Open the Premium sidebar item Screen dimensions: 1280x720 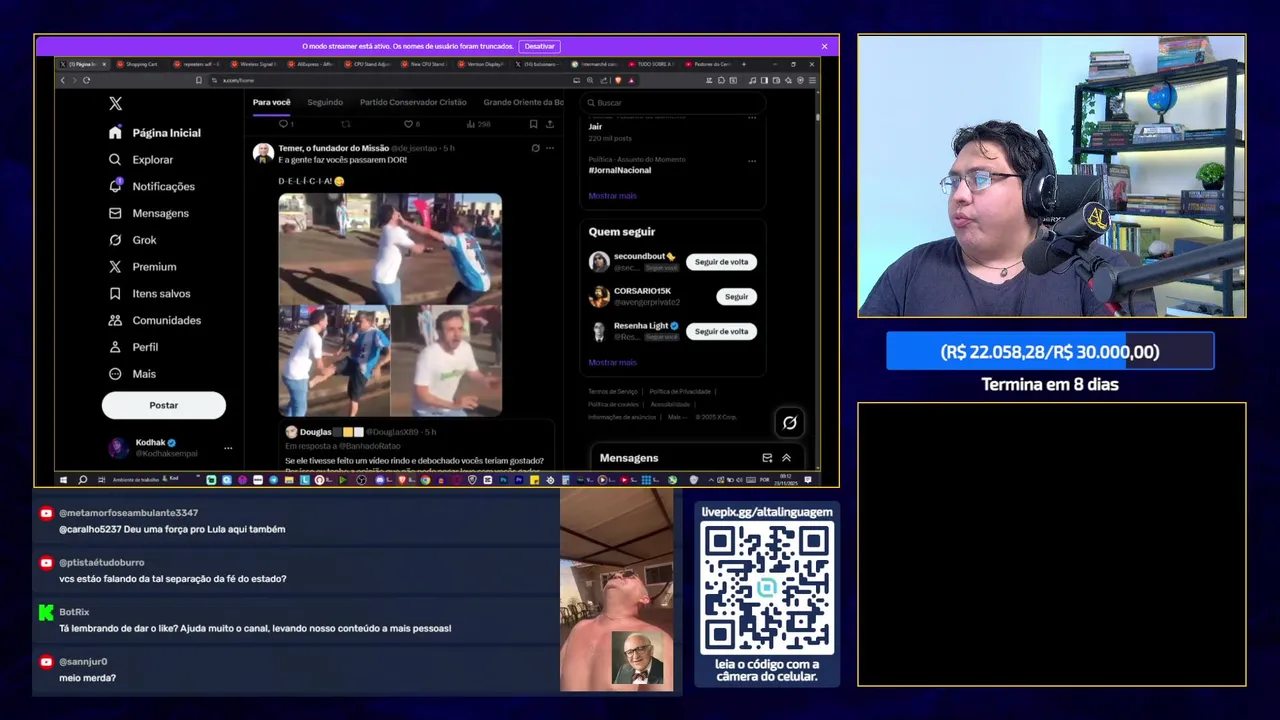143,267
